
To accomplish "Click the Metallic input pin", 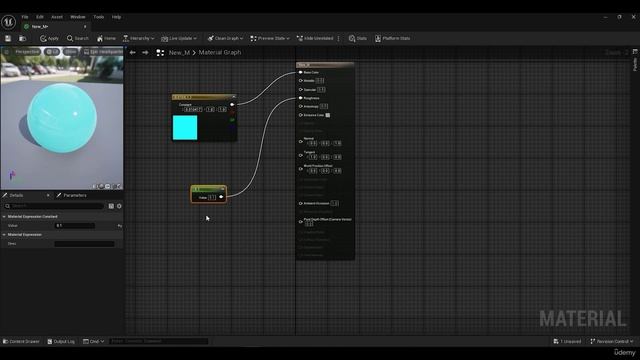I will (x=300, y=81).
